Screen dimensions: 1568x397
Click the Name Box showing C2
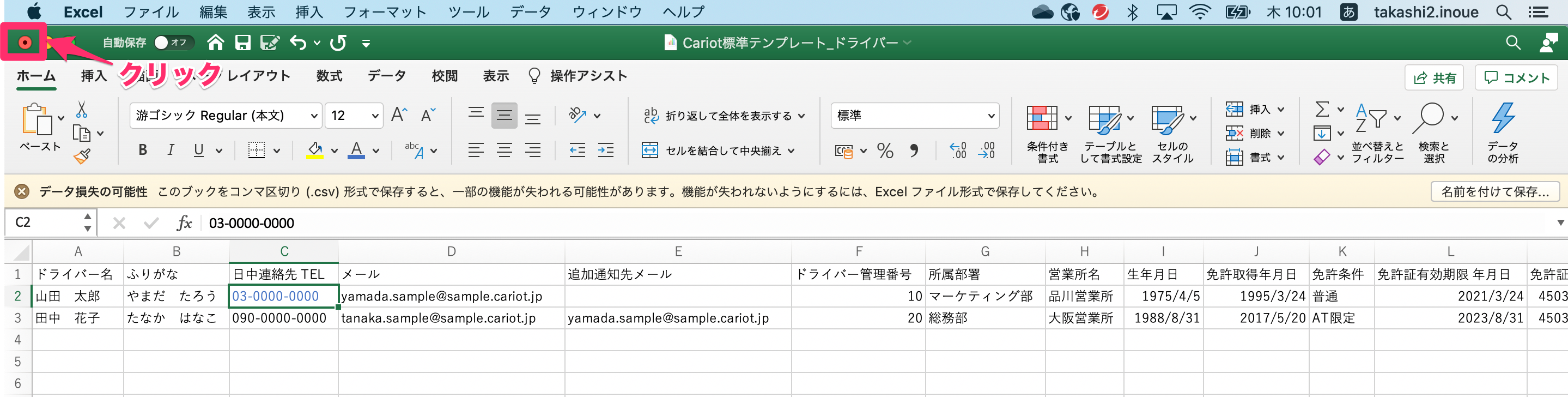tap(50, 223)
